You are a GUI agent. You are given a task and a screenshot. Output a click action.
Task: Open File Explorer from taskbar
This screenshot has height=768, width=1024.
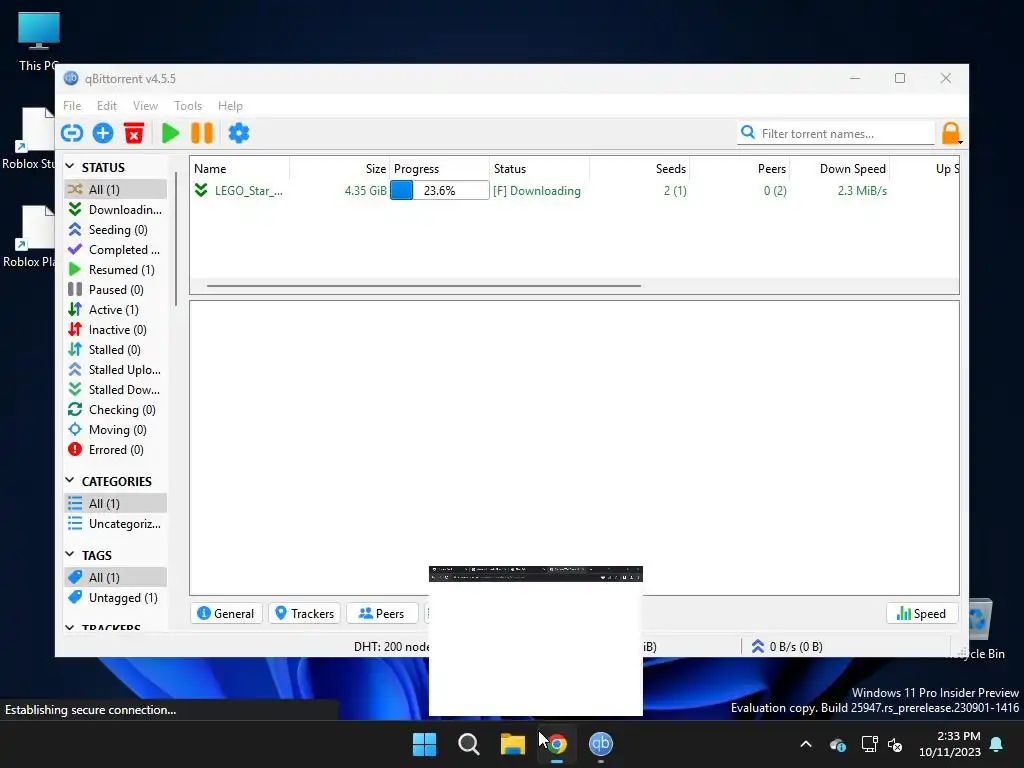tap(513, 744)
